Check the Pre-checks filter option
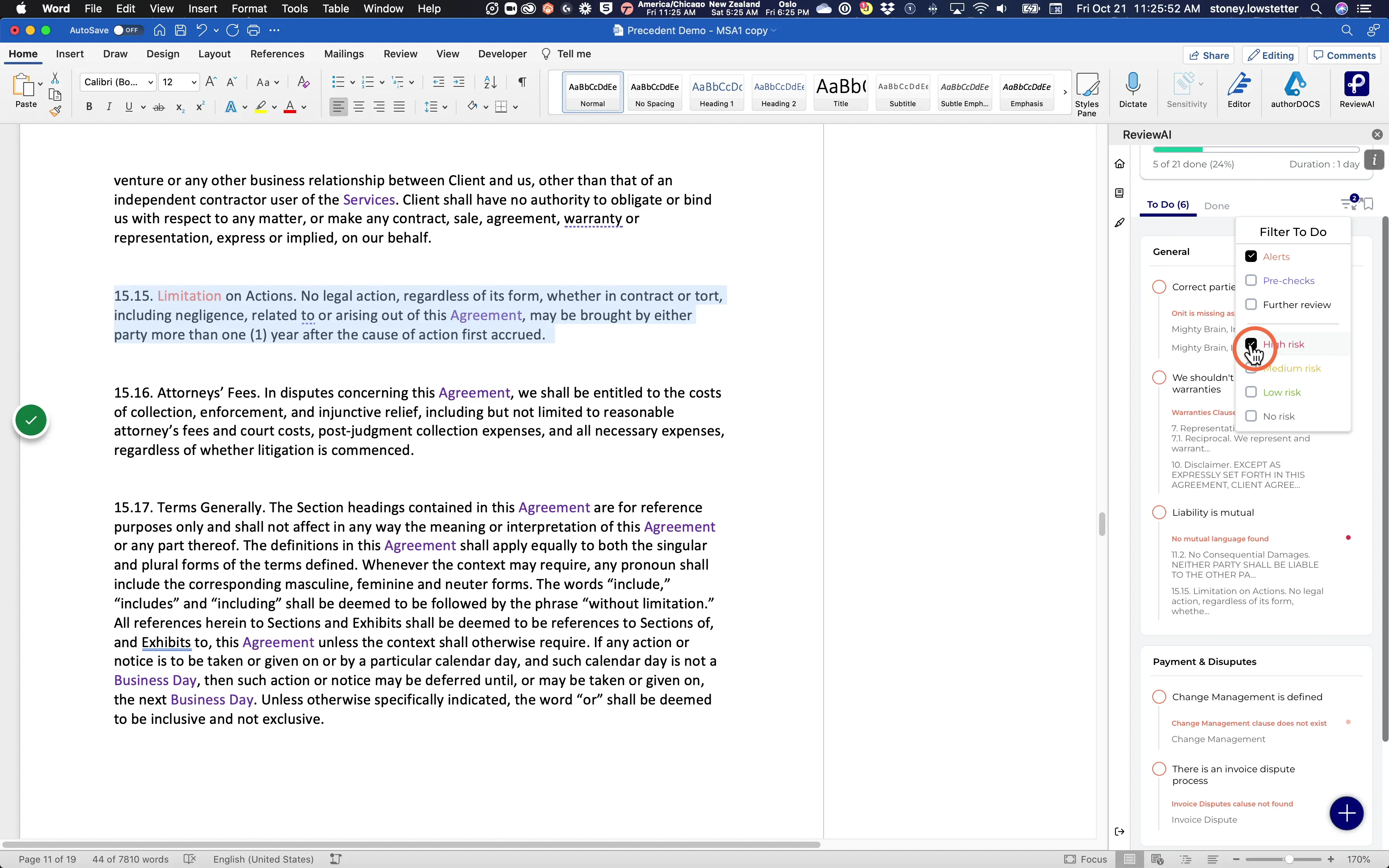This screenshot has height=868, width=1389. point(1251,281)
